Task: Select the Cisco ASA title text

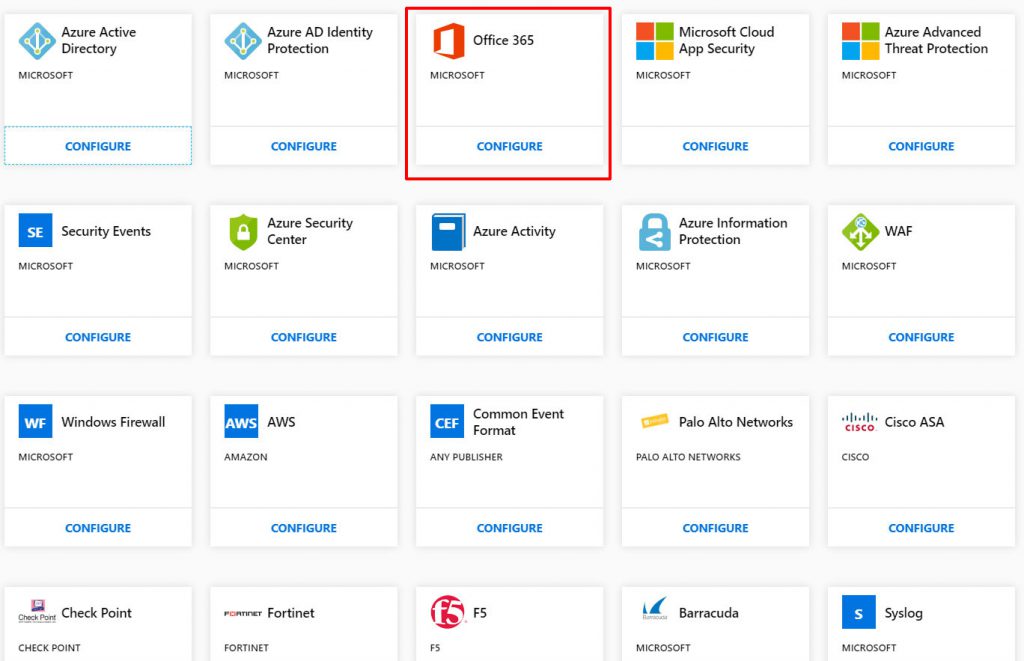Action: point(914,421)
